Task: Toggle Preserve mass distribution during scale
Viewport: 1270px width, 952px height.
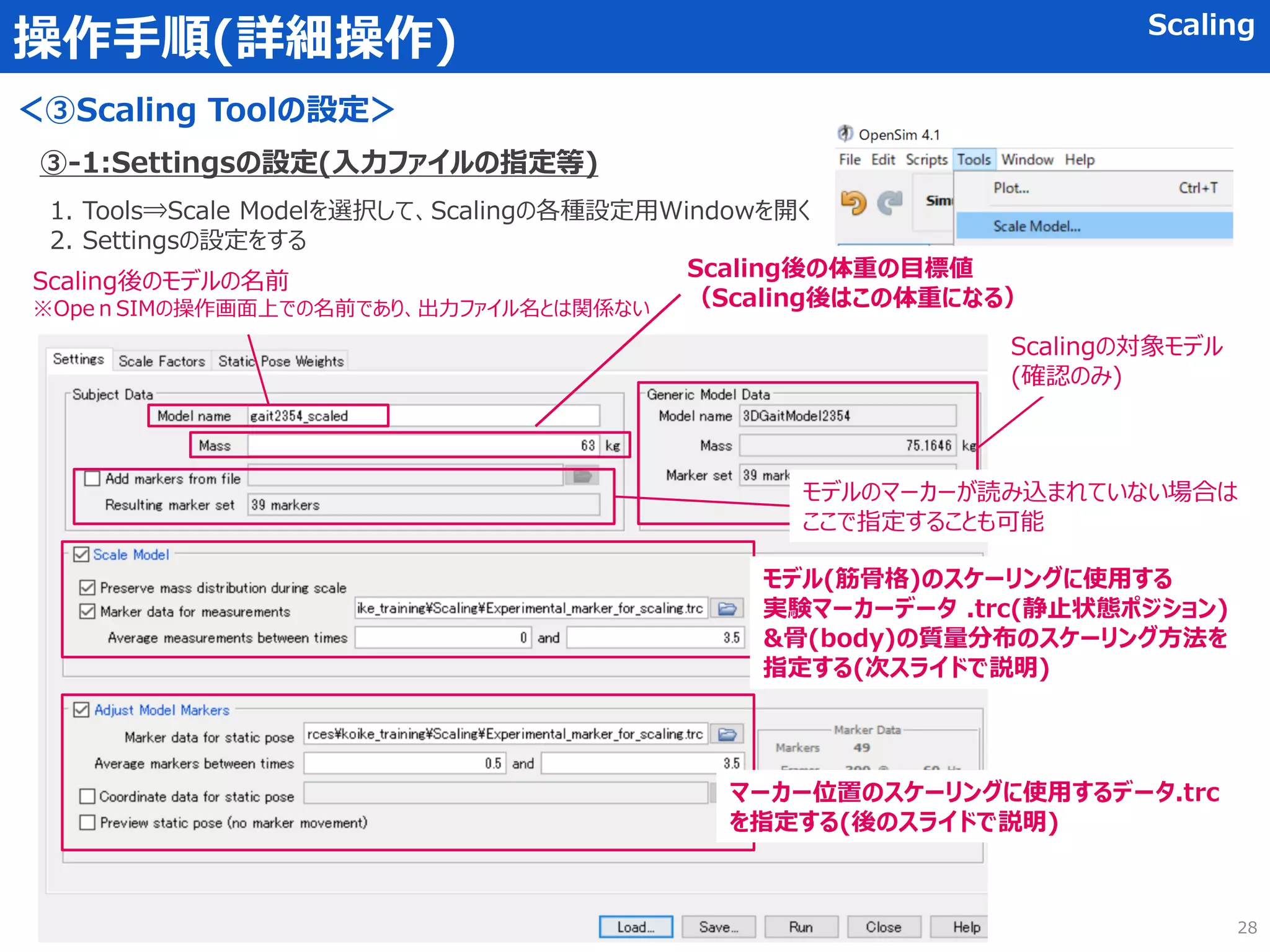Action: 87,587
